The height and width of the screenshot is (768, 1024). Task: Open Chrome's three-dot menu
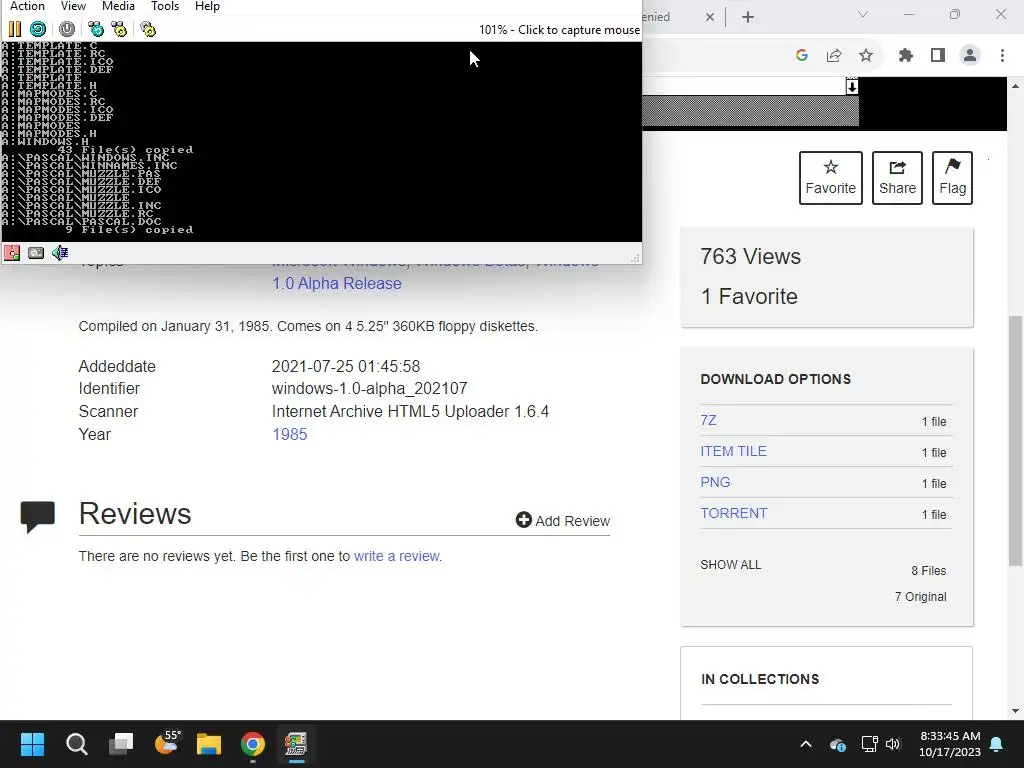point(1002,56)
